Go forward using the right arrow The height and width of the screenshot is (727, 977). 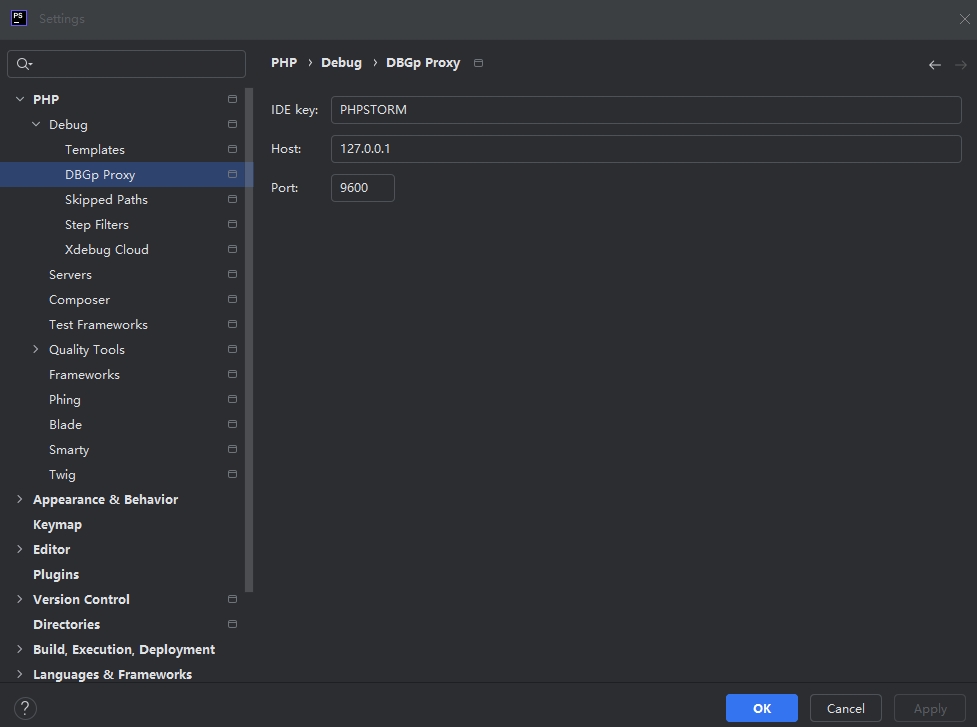point(961,65)
